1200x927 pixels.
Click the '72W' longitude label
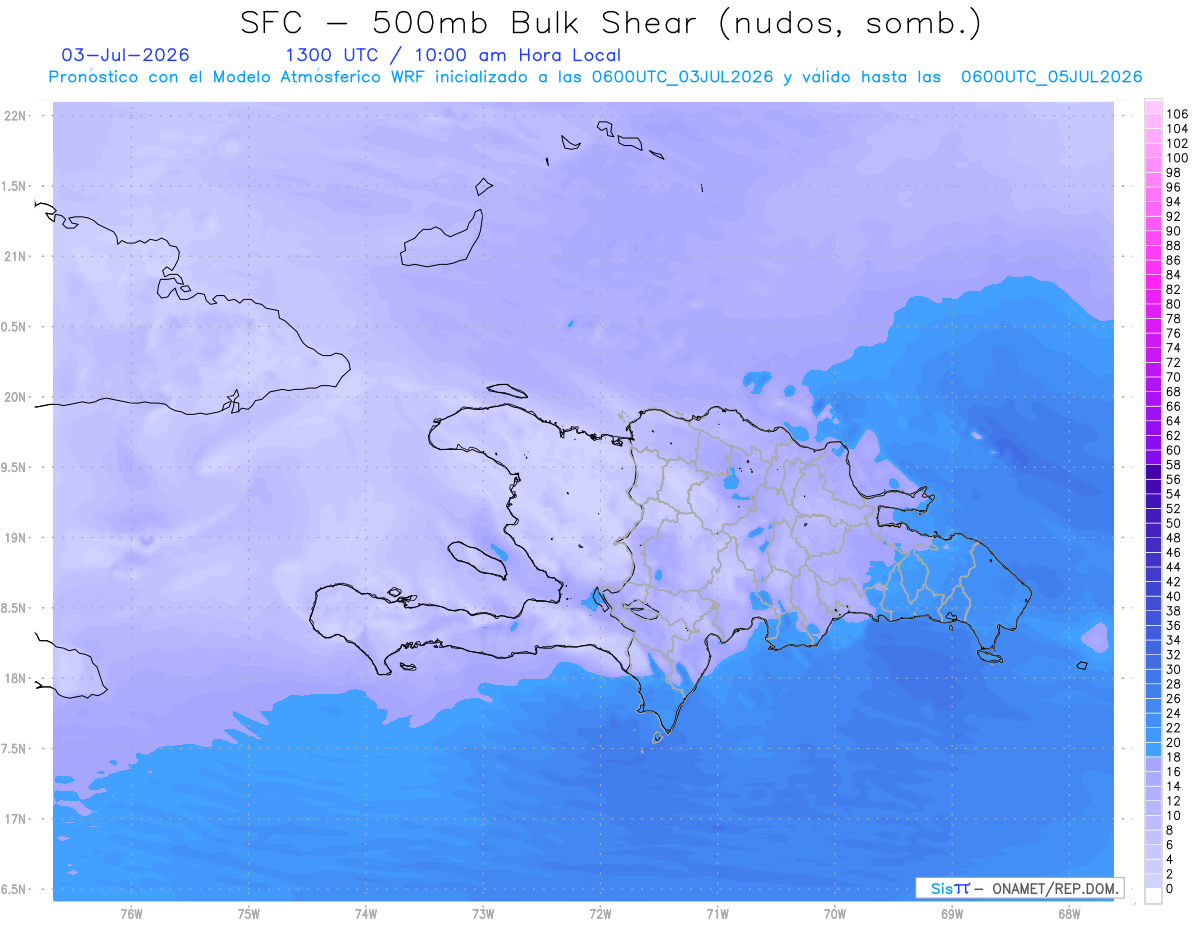point(600,913)
